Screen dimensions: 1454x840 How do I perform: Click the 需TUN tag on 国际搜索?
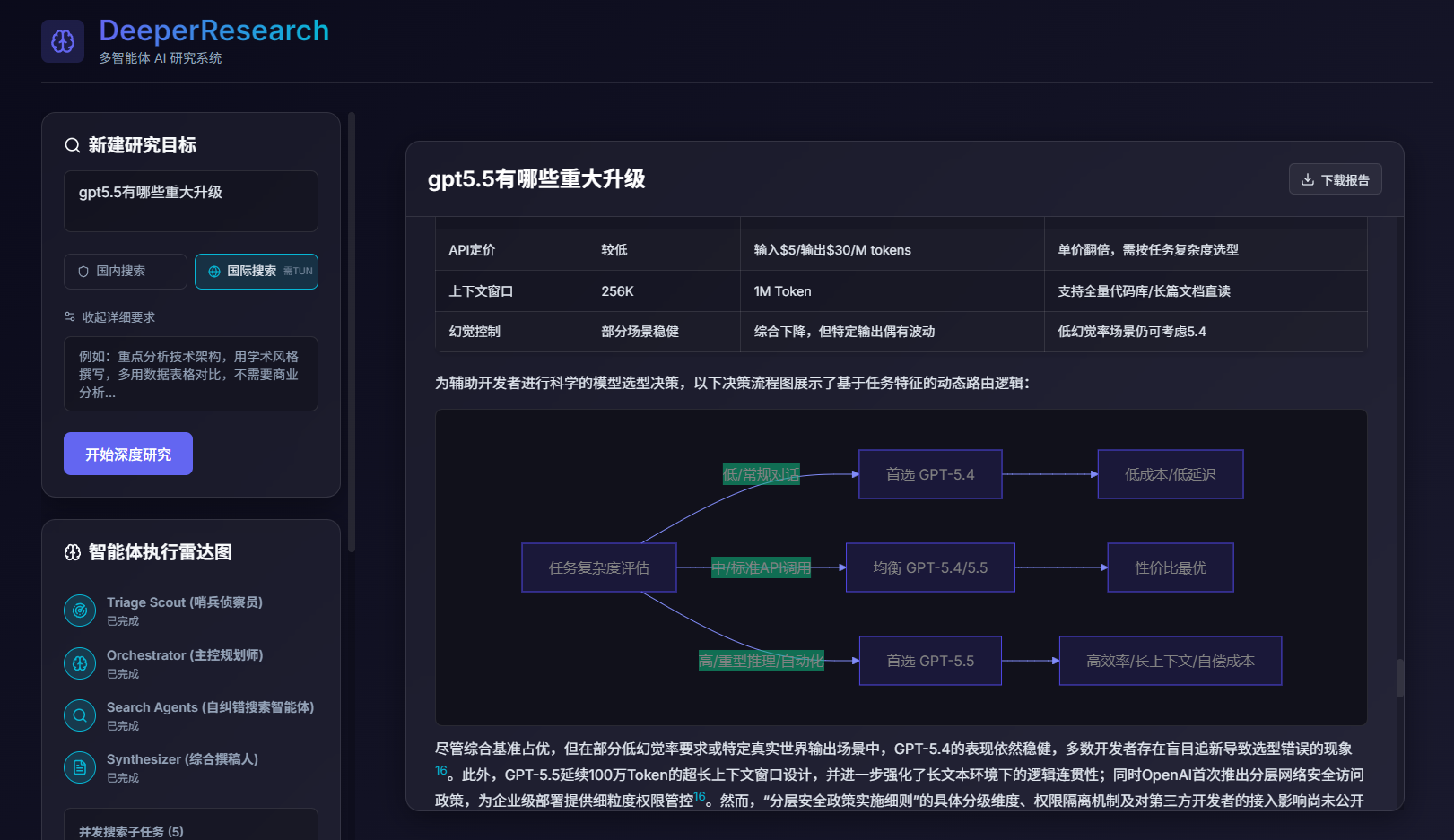click(x=299, y=272)
